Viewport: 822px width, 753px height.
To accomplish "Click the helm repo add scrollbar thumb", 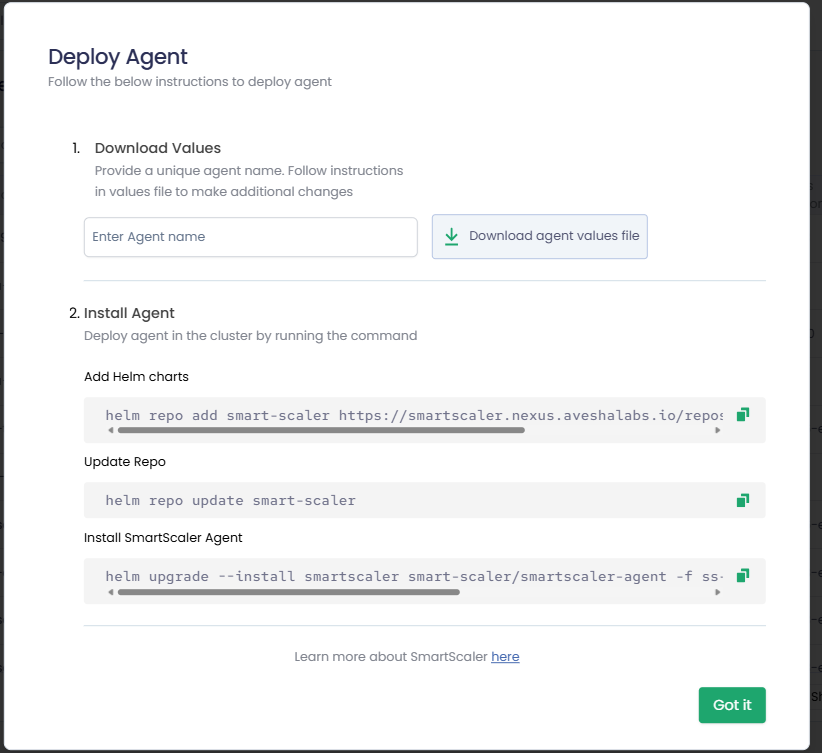I will 321,430.
